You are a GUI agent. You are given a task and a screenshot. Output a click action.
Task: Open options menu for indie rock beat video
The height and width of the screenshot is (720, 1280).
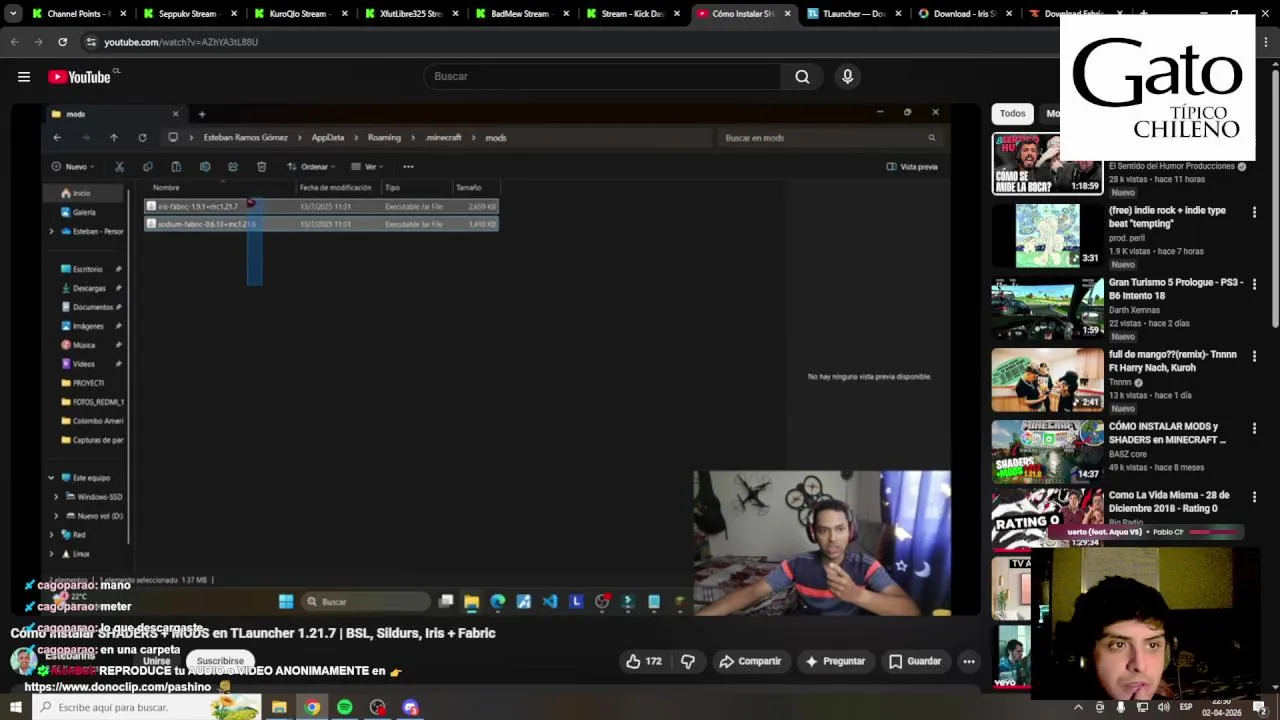(x=1254, y=212)
